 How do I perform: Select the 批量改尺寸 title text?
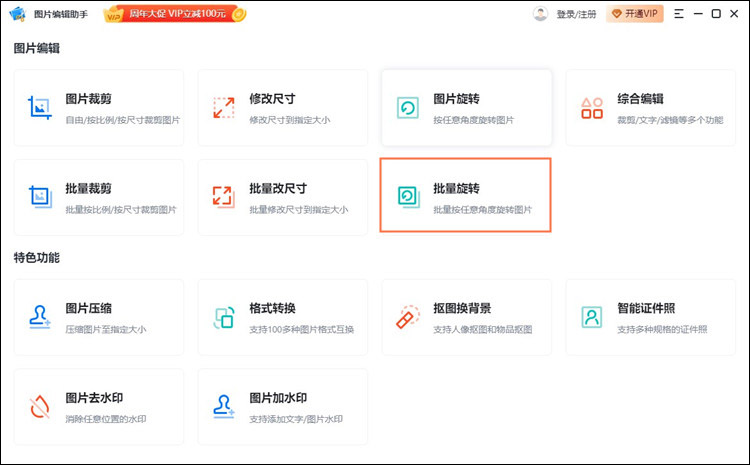pos(278,188)
